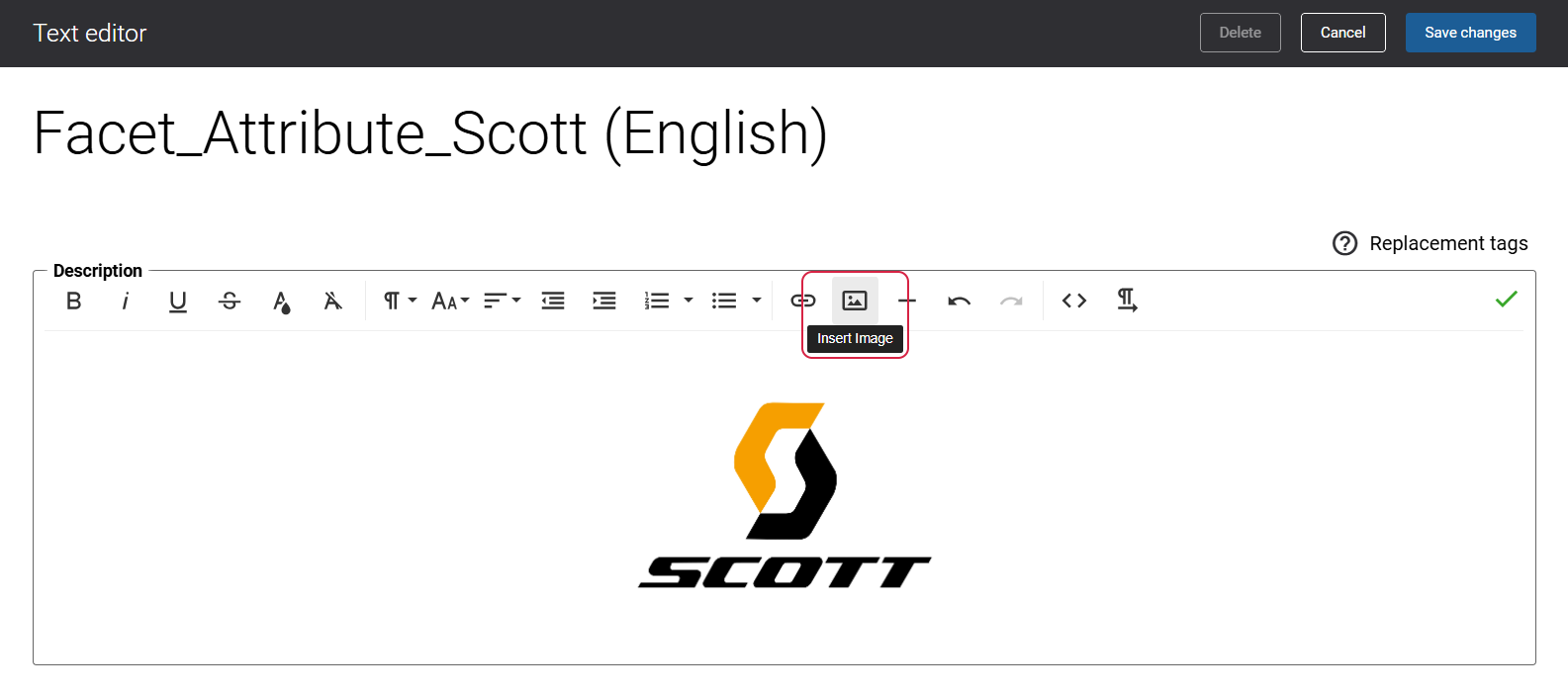The width and height of the screenshot is (1568, 693).
Task: Expand bullet list style options
Action: coord(757,301)
